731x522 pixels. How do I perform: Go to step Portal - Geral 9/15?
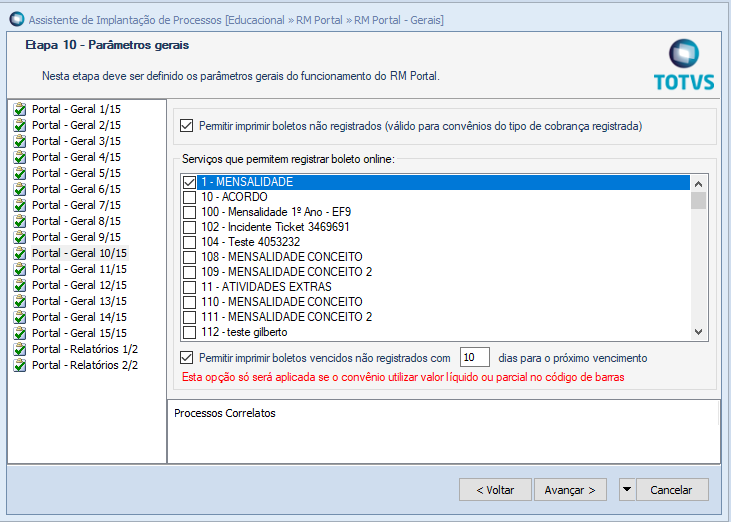[76, 237]
